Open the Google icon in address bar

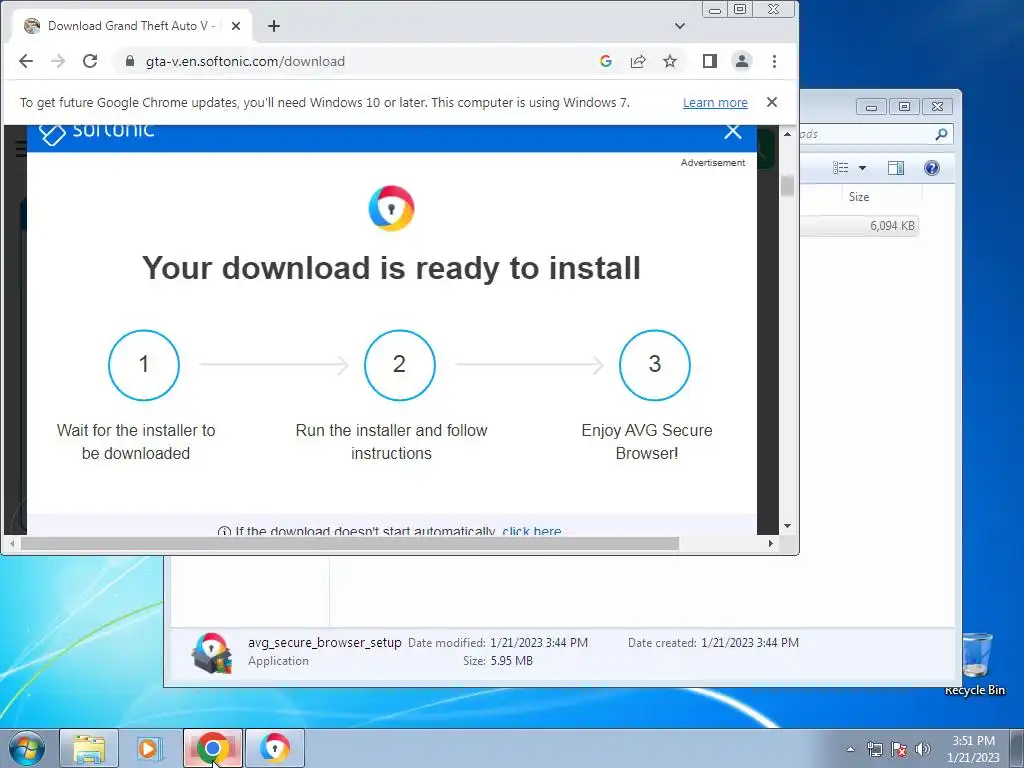605,61
